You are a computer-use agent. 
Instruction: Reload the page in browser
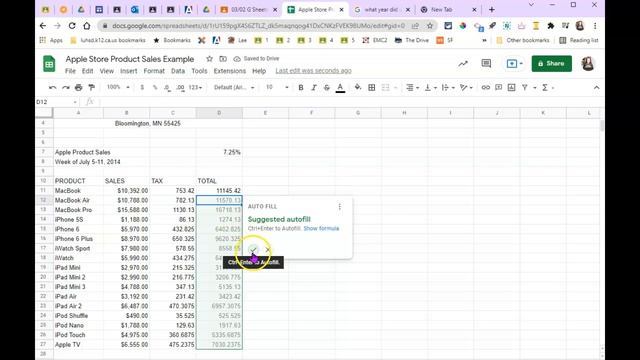(x=72, y=26)
